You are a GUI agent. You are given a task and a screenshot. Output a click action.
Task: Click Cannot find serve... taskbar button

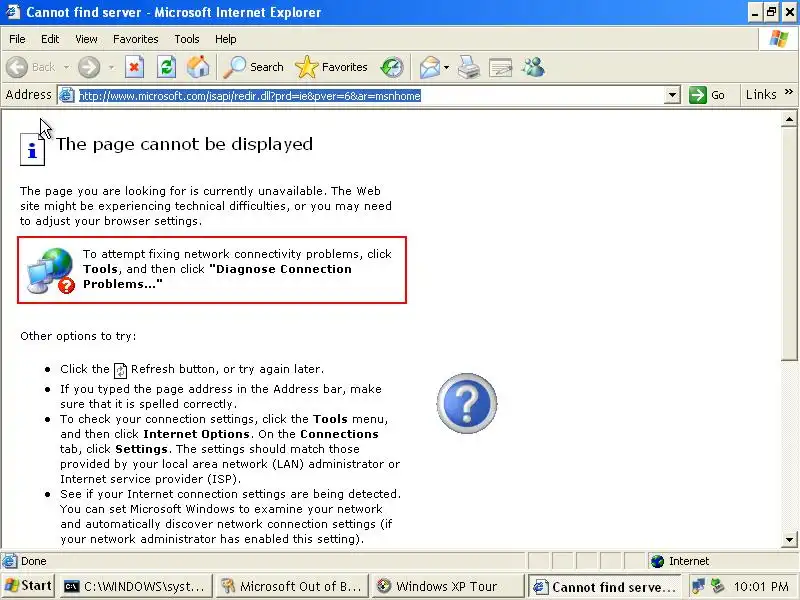click(x=605, y=586)
